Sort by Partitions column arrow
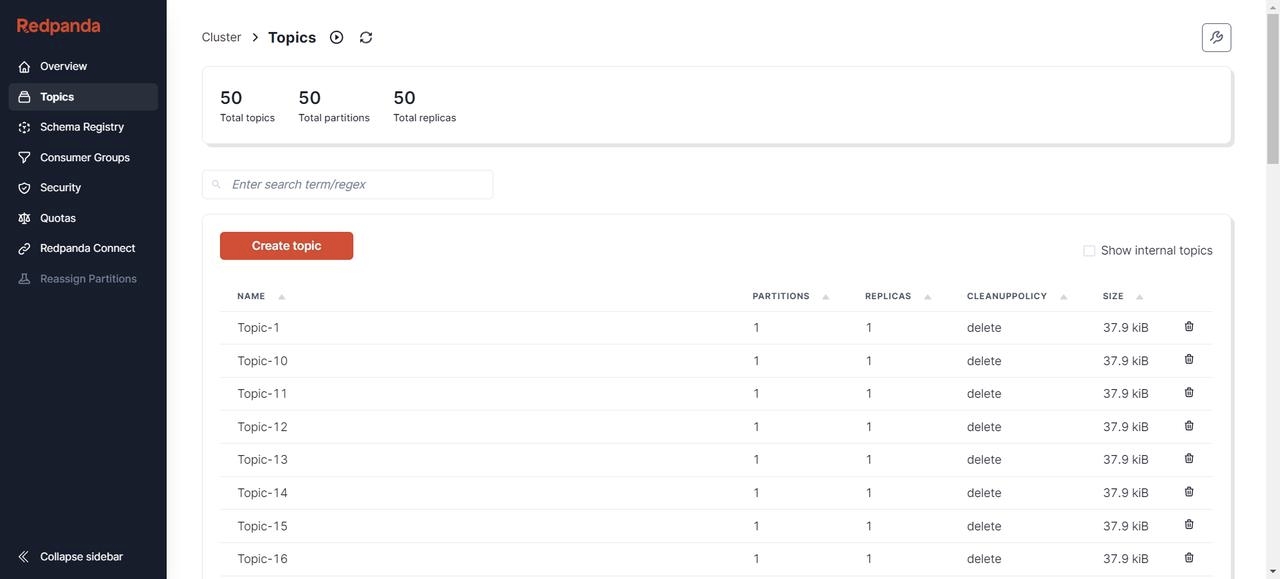The width and height of the screenshot is (1280, 579). coord(826,297)
